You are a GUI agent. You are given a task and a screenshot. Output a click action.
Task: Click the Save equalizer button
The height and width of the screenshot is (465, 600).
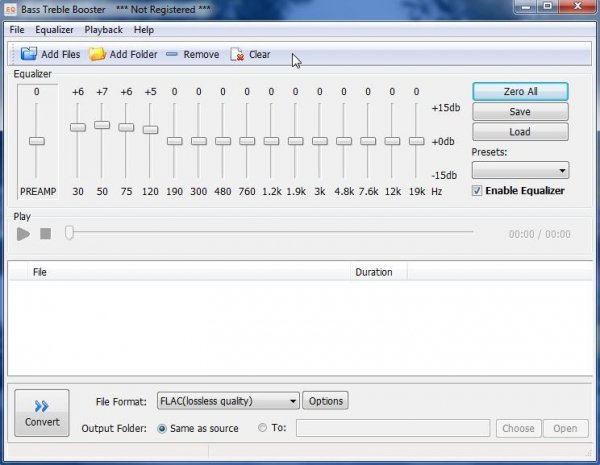520,112
